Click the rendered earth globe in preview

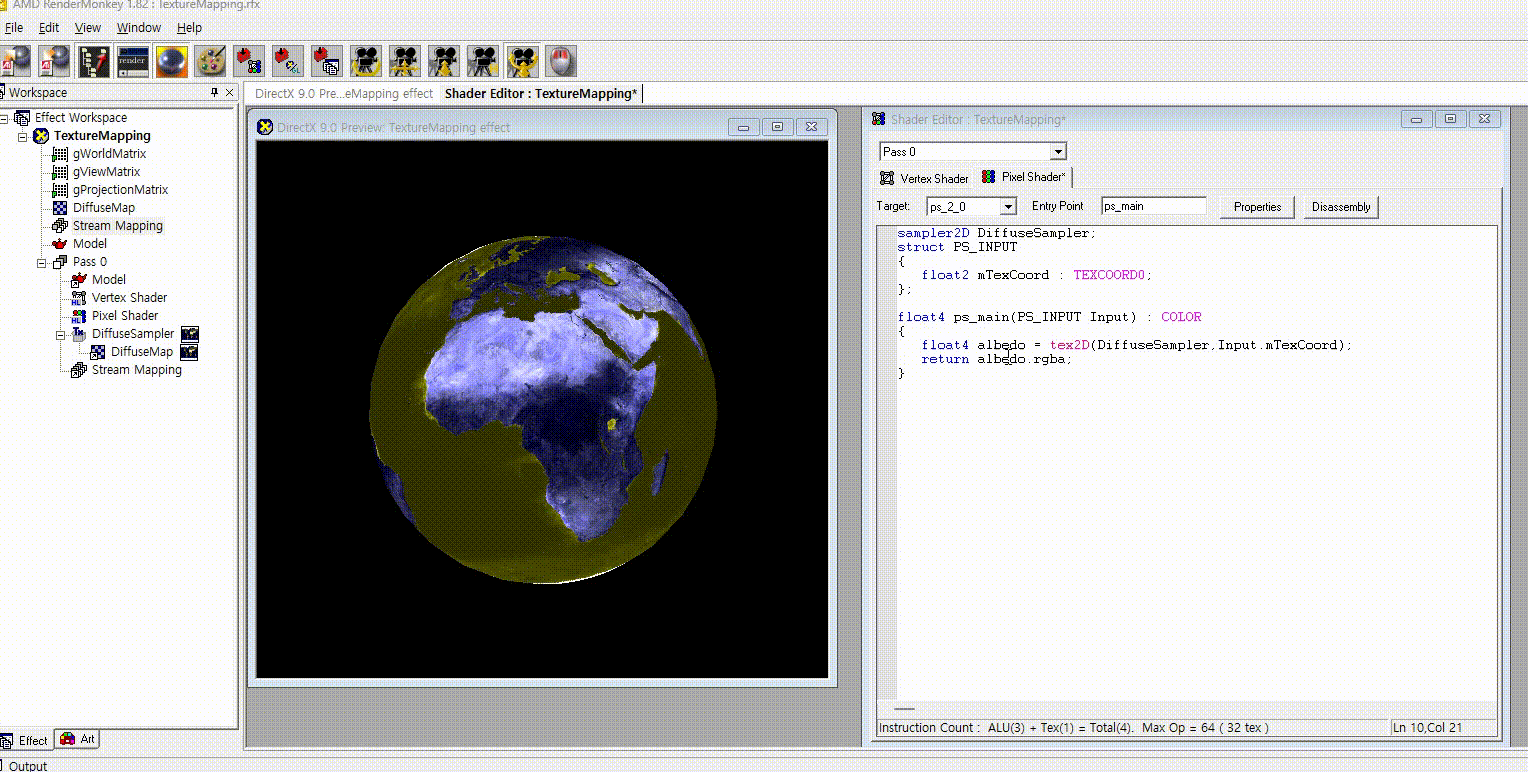541,408
